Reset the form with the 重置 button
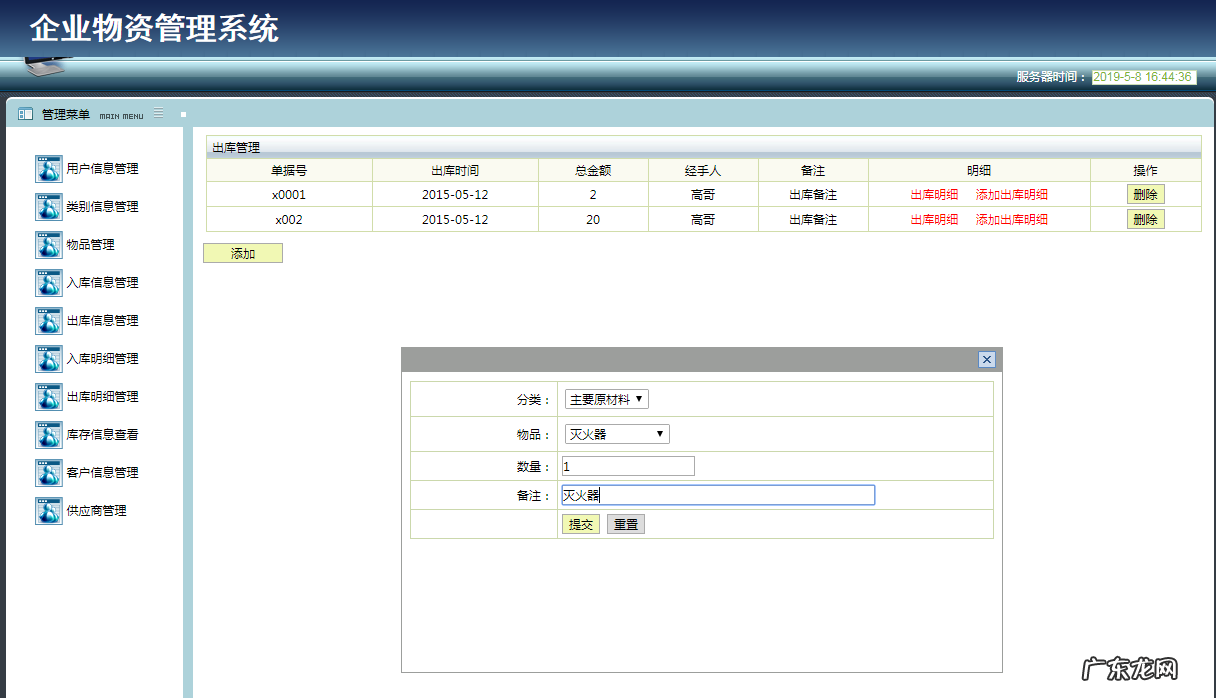Image resolution: width=1216 pixels, height=698 pixels. tap(624, 523)
